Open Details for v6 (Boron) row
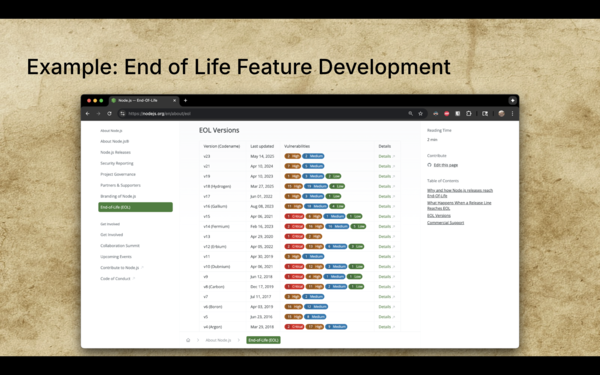The height and width of the screenshot is (375, 600). point(386,307)
